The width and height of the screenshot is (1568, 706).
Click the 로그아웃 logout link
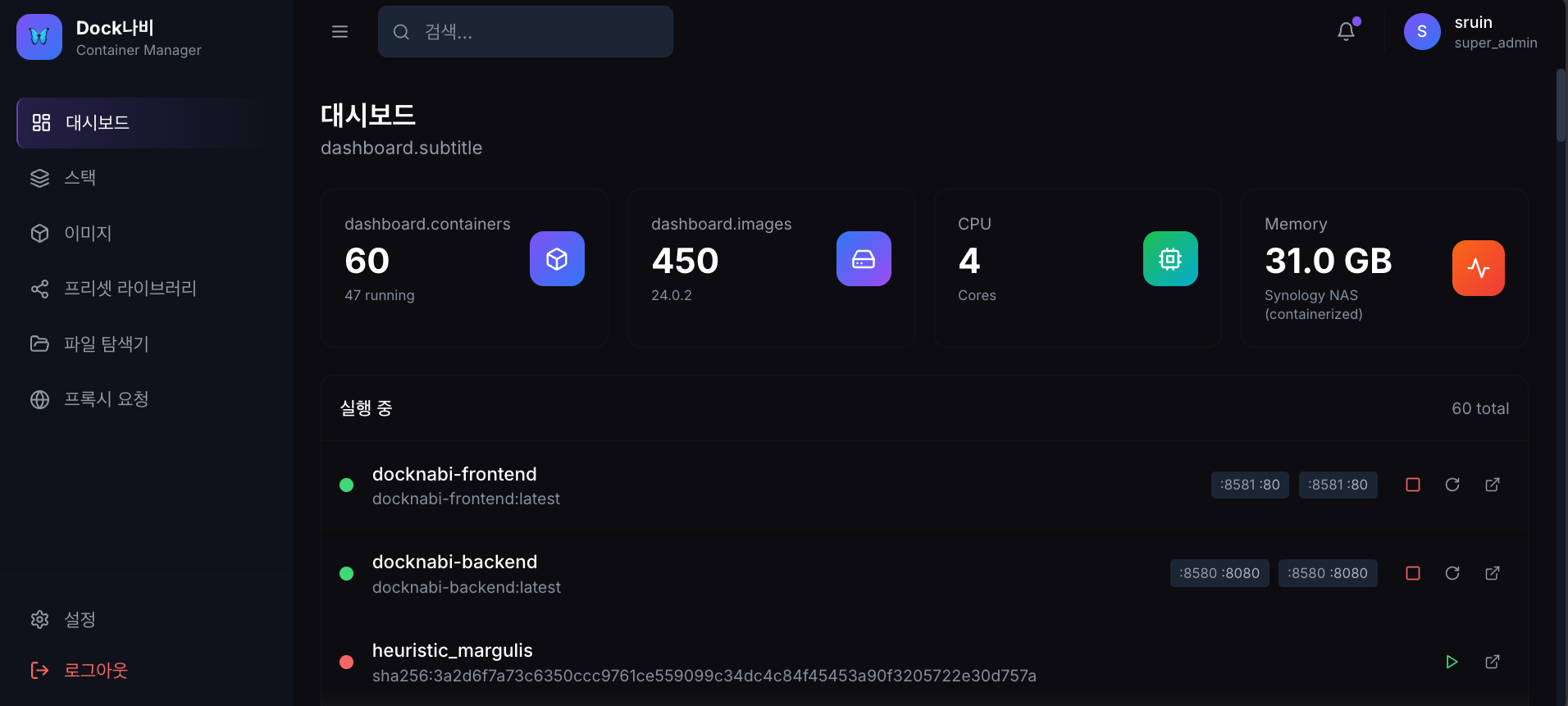(95, 671)
